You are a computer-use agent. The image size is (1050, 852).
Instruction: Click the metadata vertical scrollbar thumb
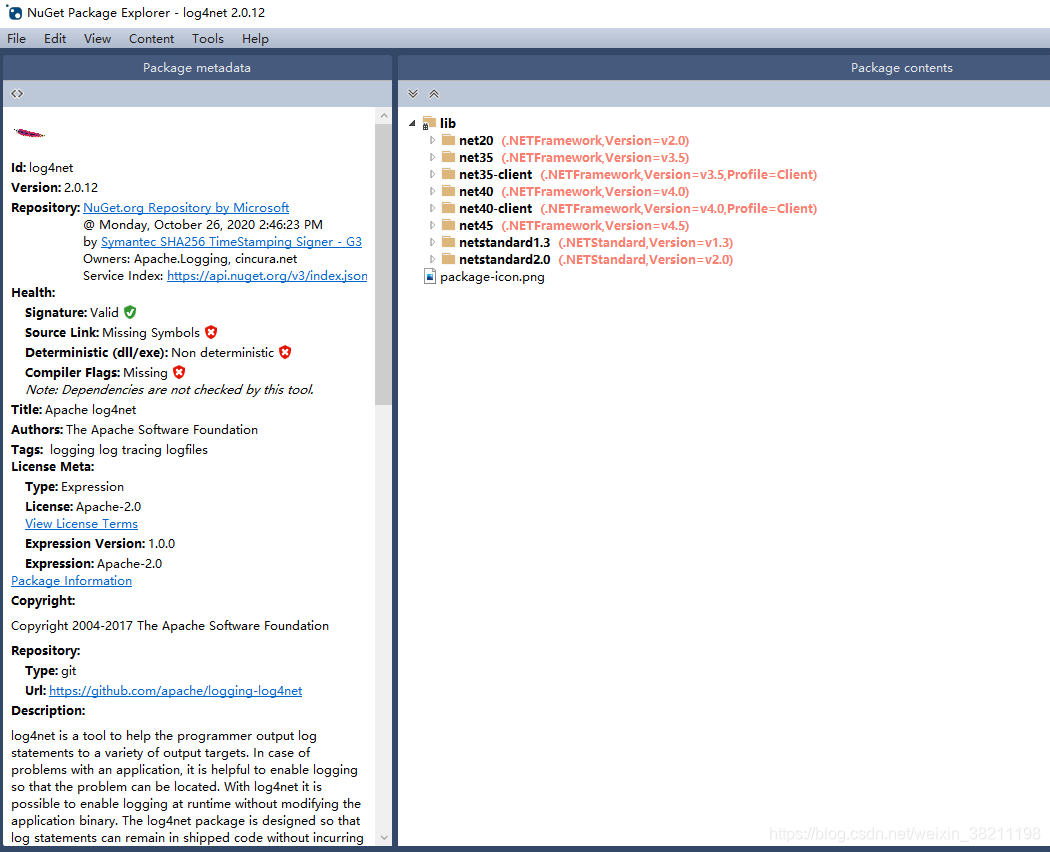coord(384,264)
